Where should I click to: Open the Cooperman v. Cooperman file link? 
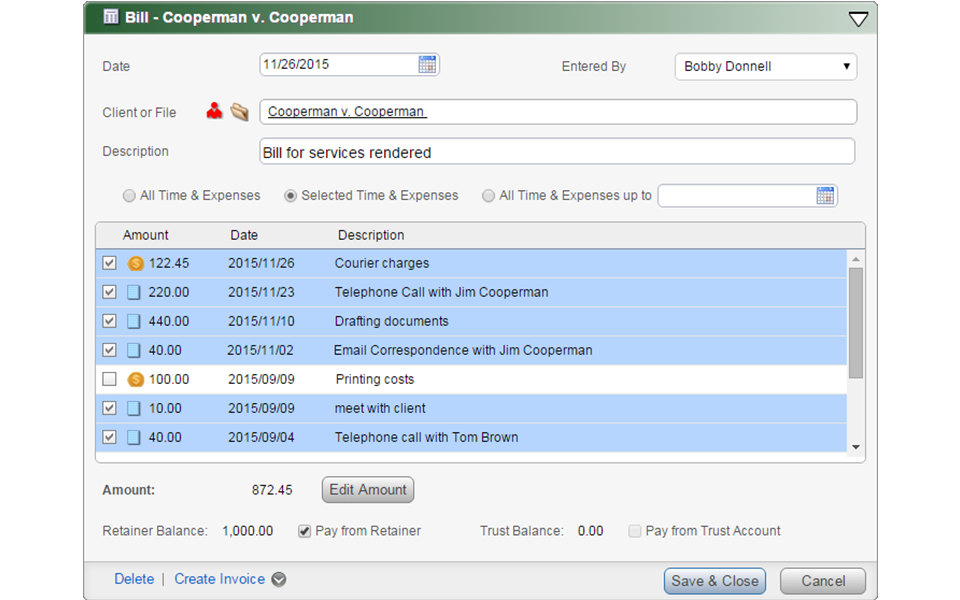pyautogui.click(x=347, y=111)
